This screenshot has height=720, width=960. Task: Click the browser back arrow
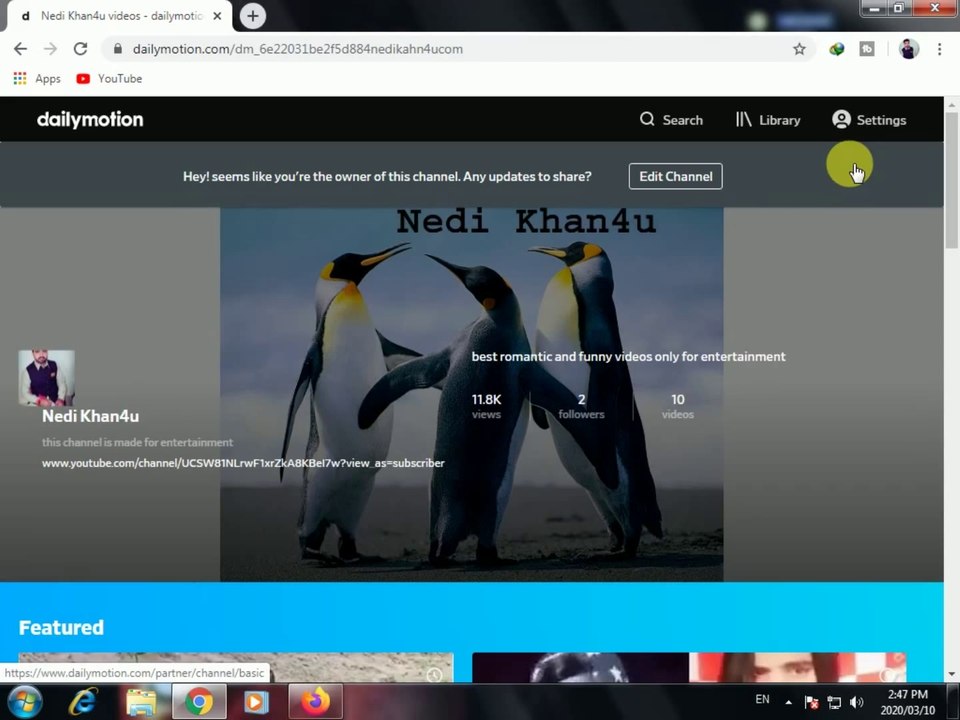[x=20, y=49]
